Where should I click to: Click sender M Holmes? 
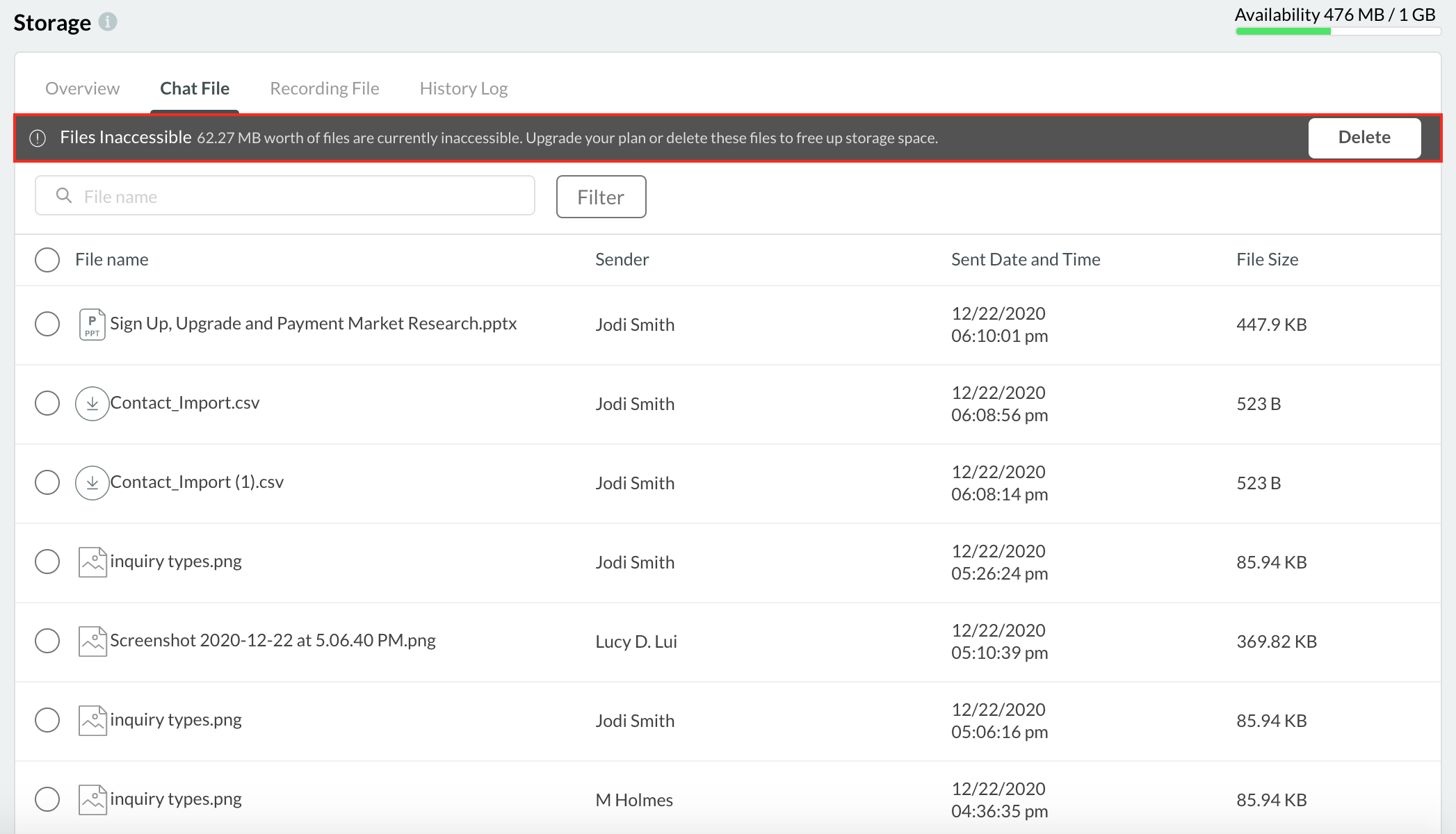point(634,800)
